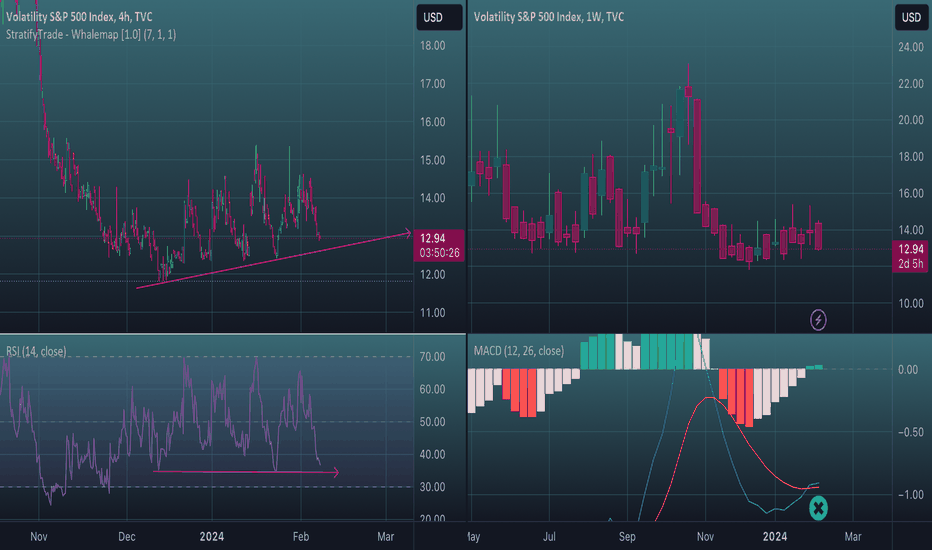Screen dimensions: 932x550
Task: Click 10.00 on the weekly price axis
Action: pos(911,304)
